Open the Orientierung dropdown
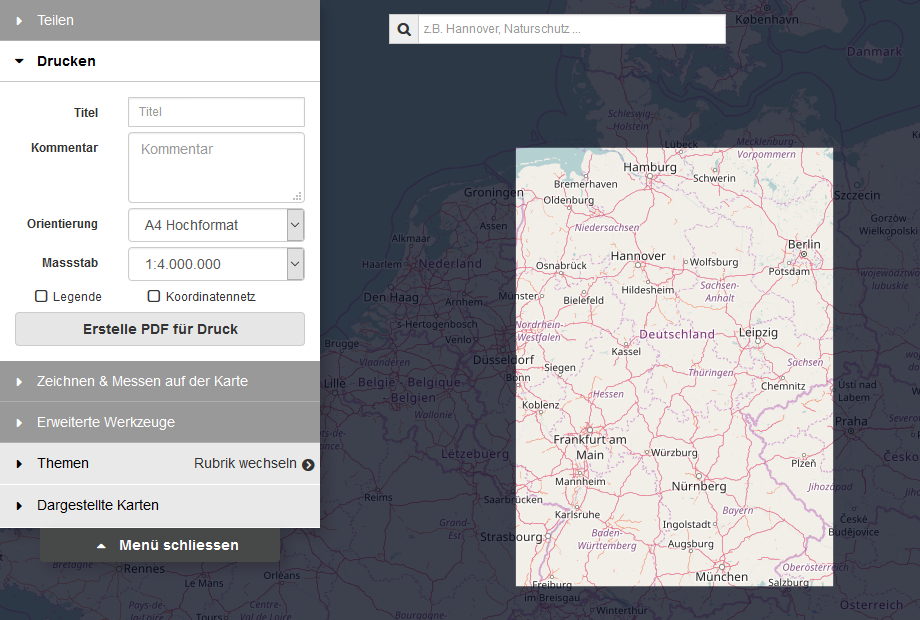Image resolution: width=920 pixels, height=620 pixels. tap(294, 225)
